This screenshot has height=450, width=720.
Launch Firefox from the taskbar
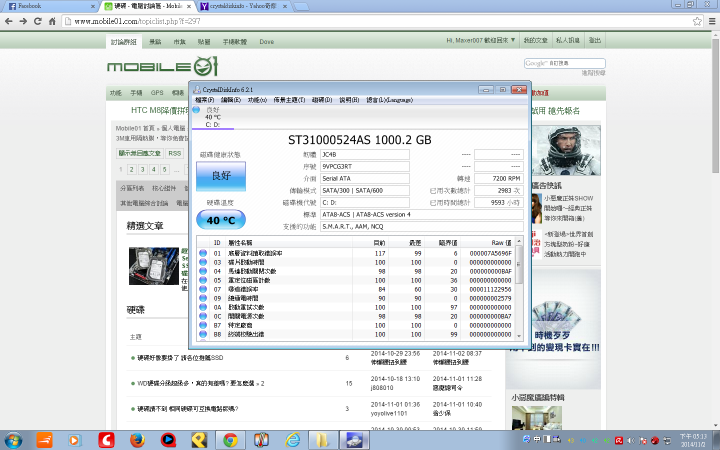(x=137, y=441)
